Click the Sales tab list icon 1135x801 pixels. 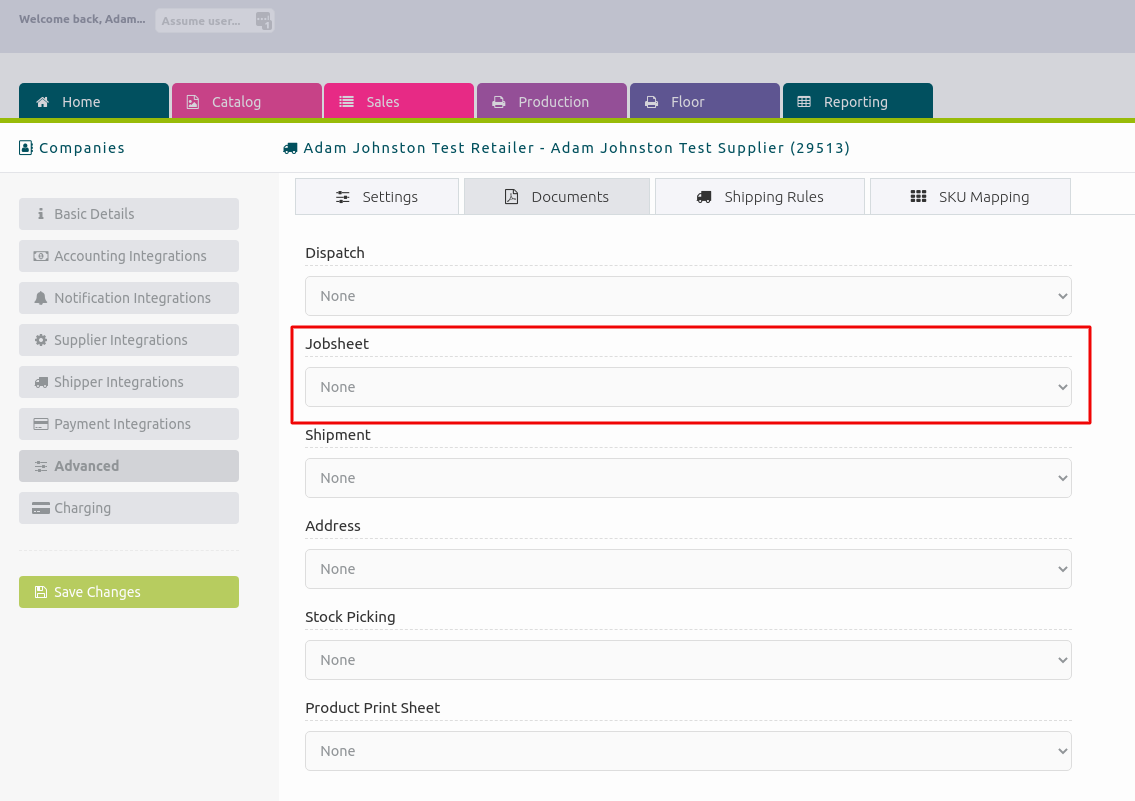tap(347, 102)
